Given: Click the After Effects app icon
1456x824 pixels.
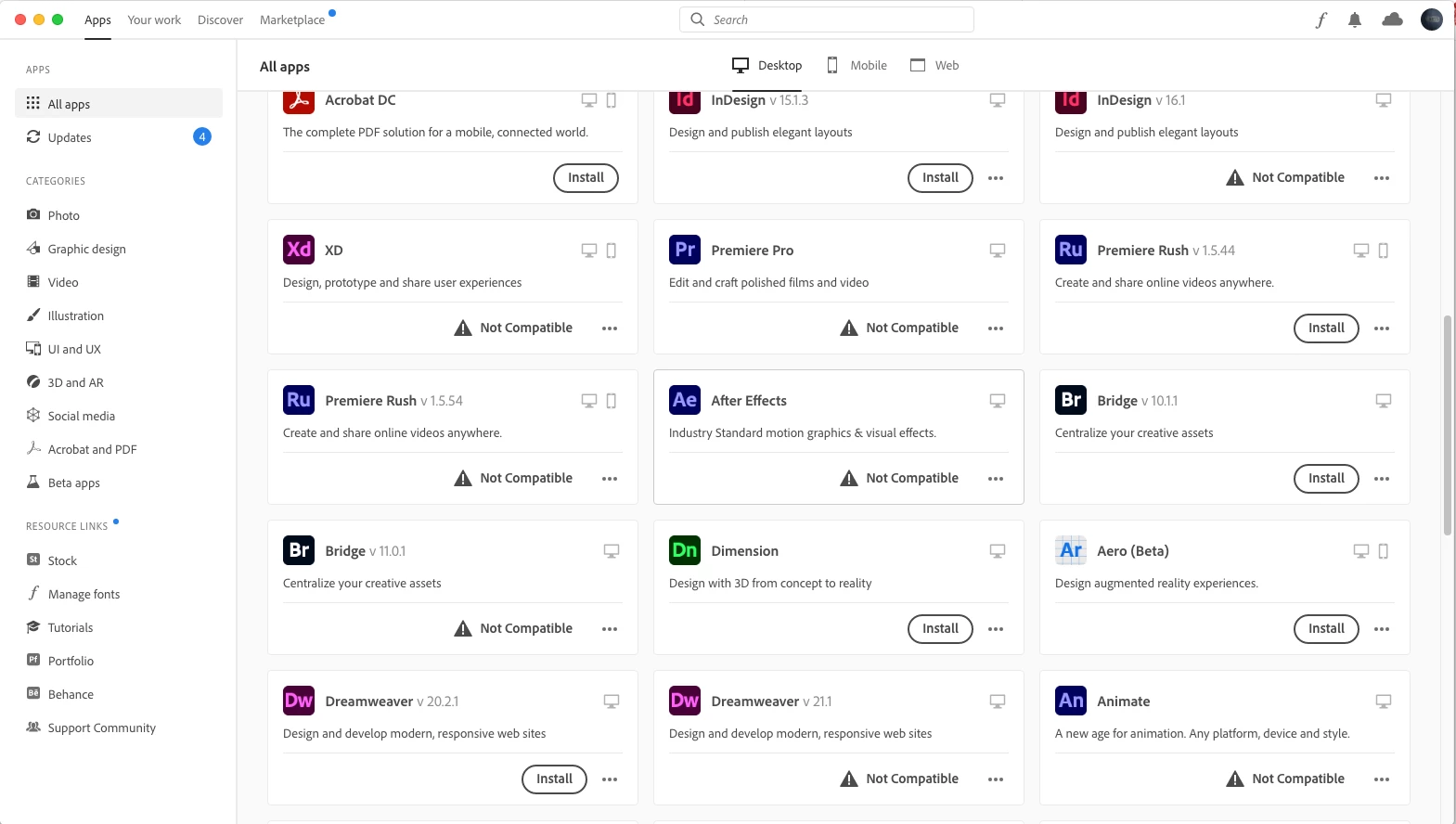Looking at the screenshot, I should pos(685,400).
